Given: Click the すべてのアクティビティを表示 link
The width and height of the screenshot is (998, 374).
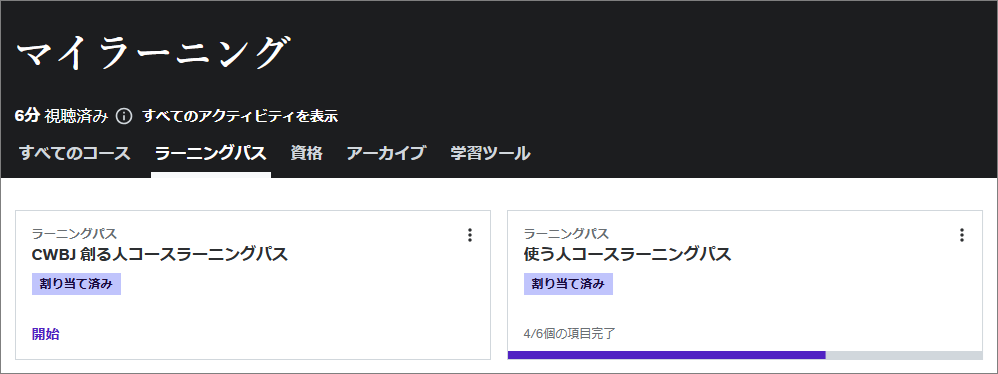Looking at the screenshot, I should pyautogui.click(x=240, y=116).
